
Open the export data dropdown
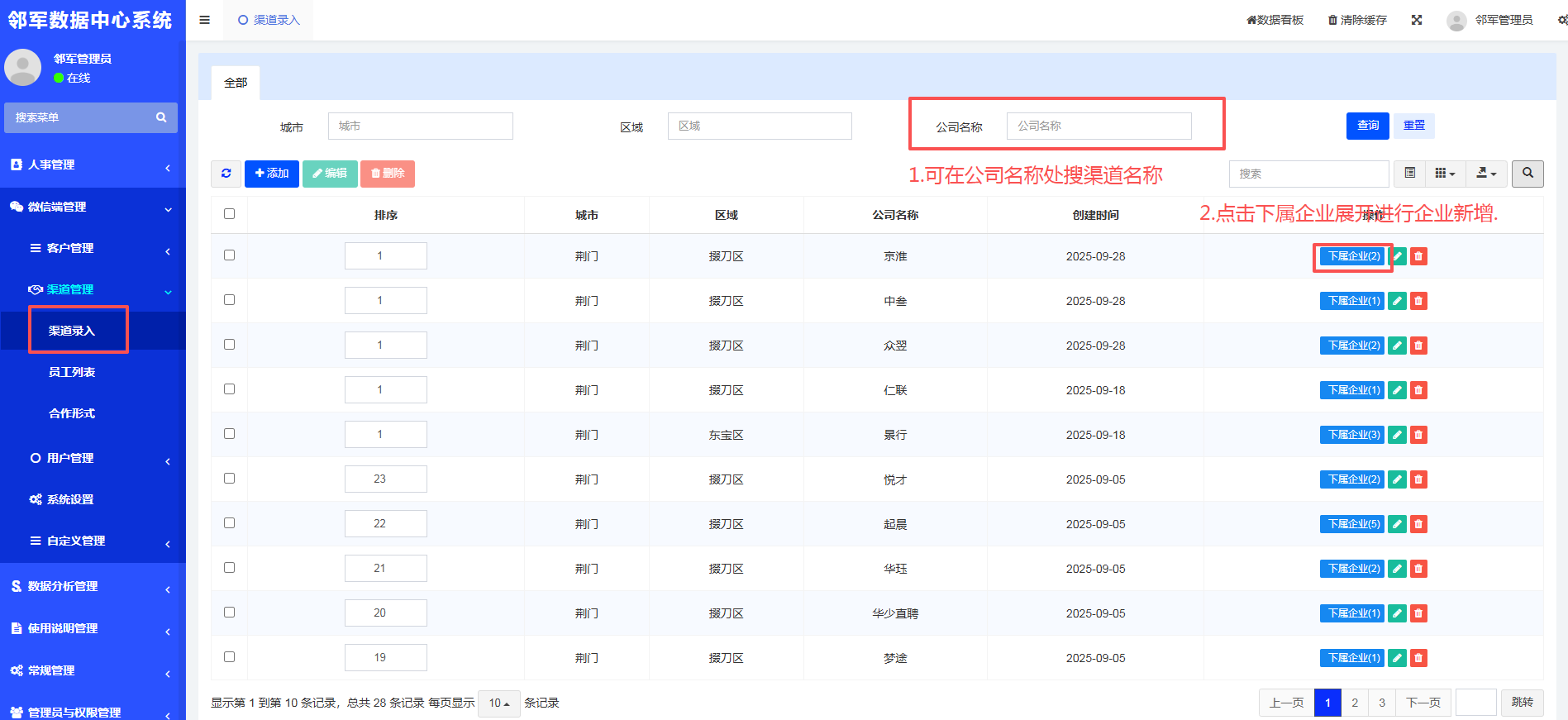(x=1486, y=174)
